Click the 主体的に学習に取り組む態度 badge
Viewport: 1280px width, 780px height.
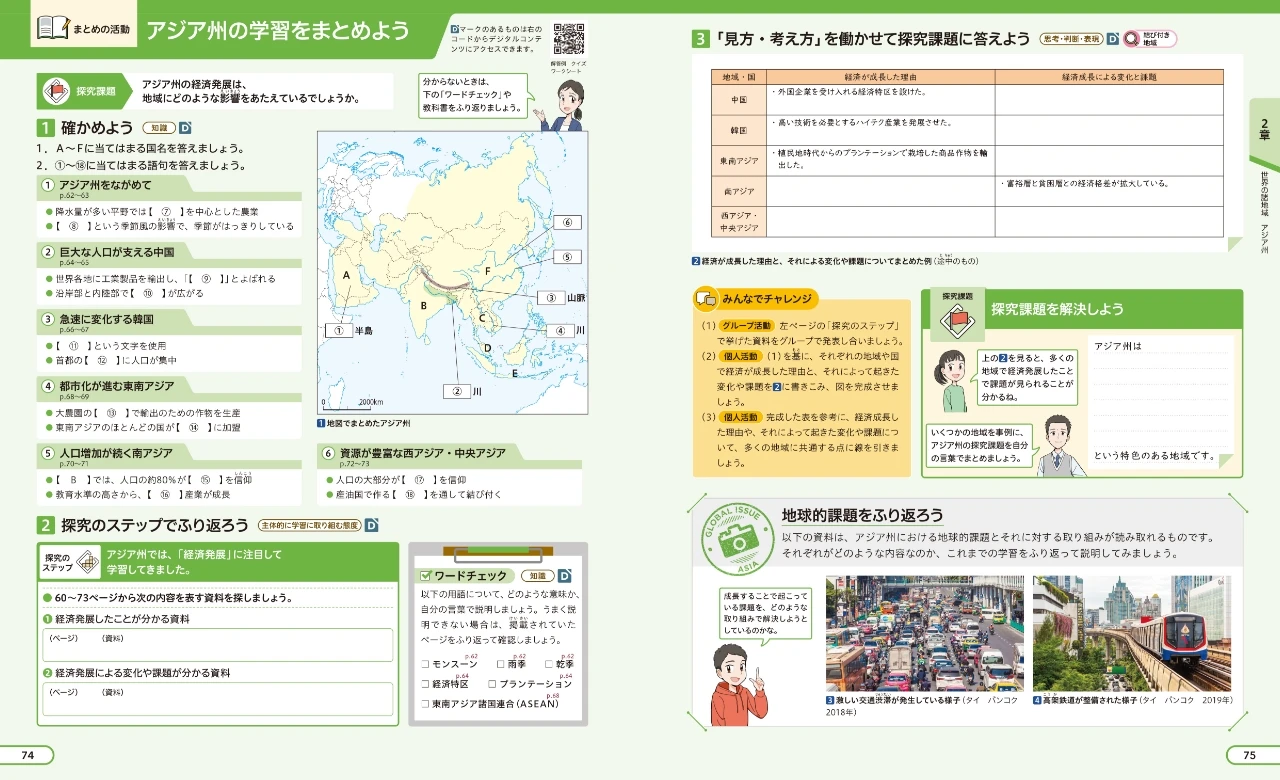(309, 525)
